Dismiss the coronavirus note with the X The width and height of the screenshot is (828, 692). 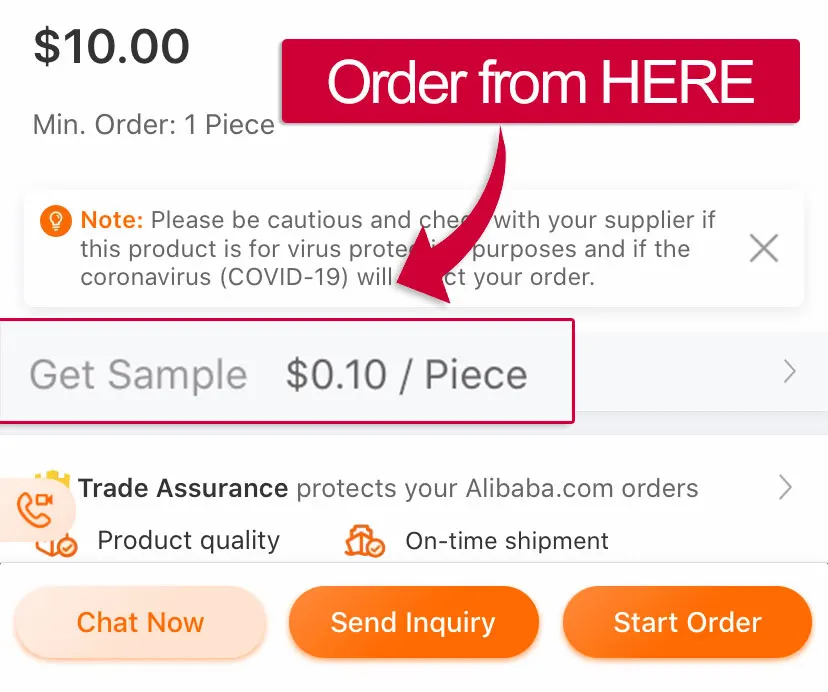point(764,247)
